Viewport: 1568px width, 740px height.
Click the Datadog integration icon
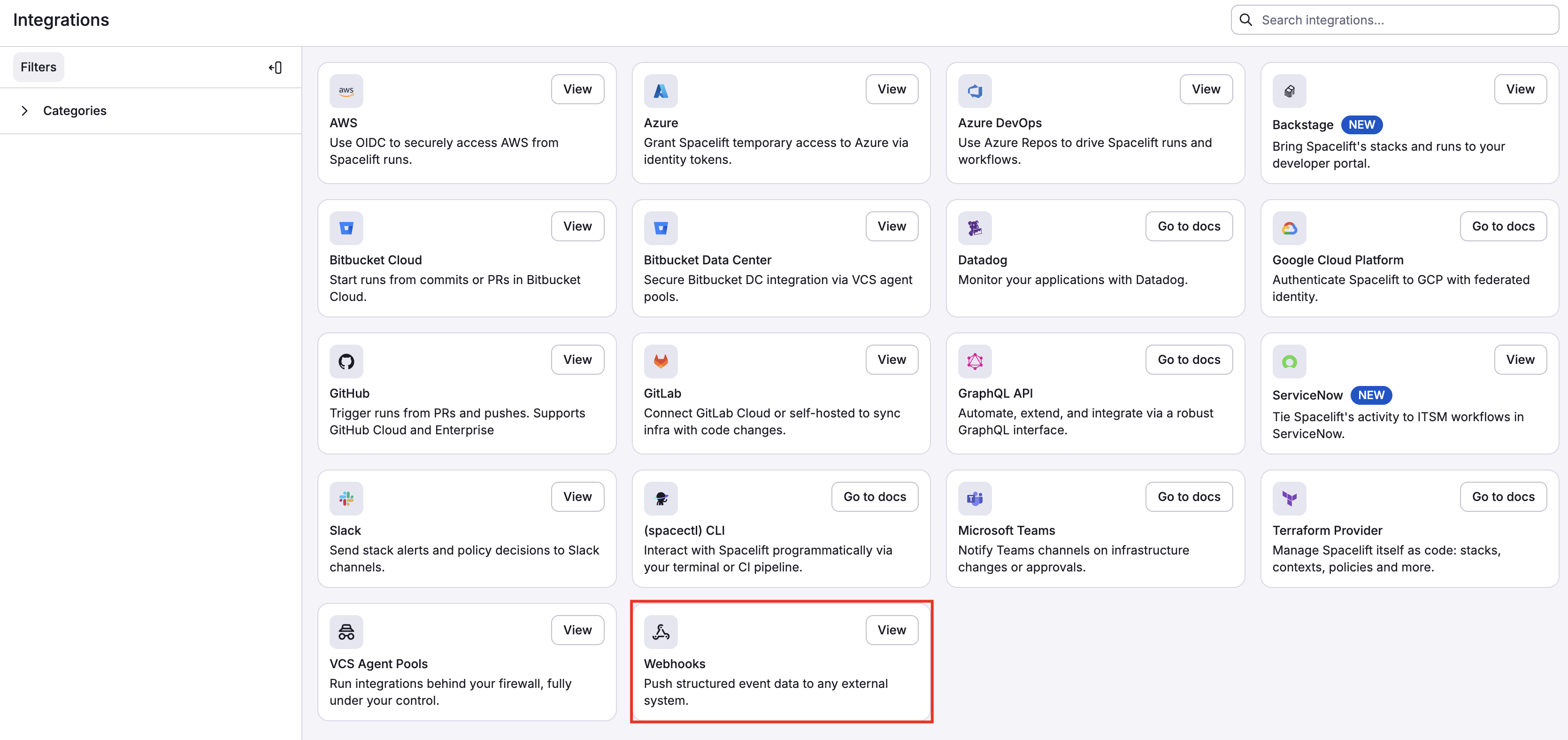pyautogui.click(x=975, y=228)
